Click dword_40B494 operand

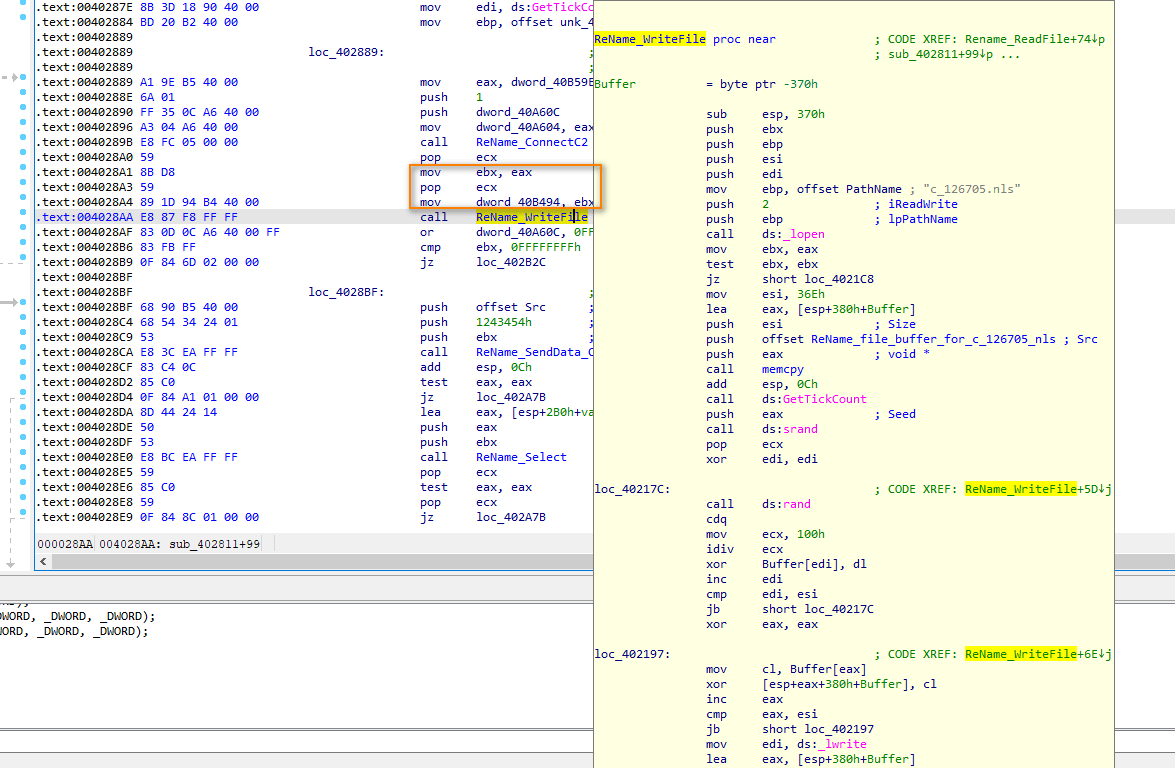pyautogui.click(x=522, y=202)
